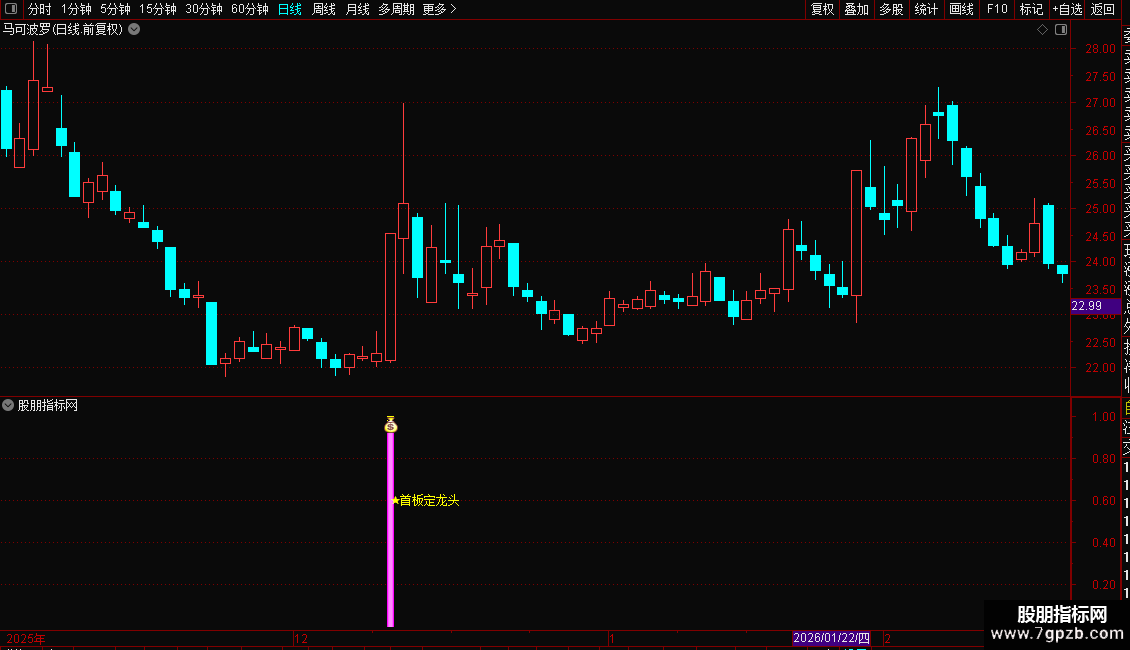This screenshot has height=650, width=1130.
Task: Select the 15分钟 period tab
Action: pyautogui.click(x=158, y=9)
